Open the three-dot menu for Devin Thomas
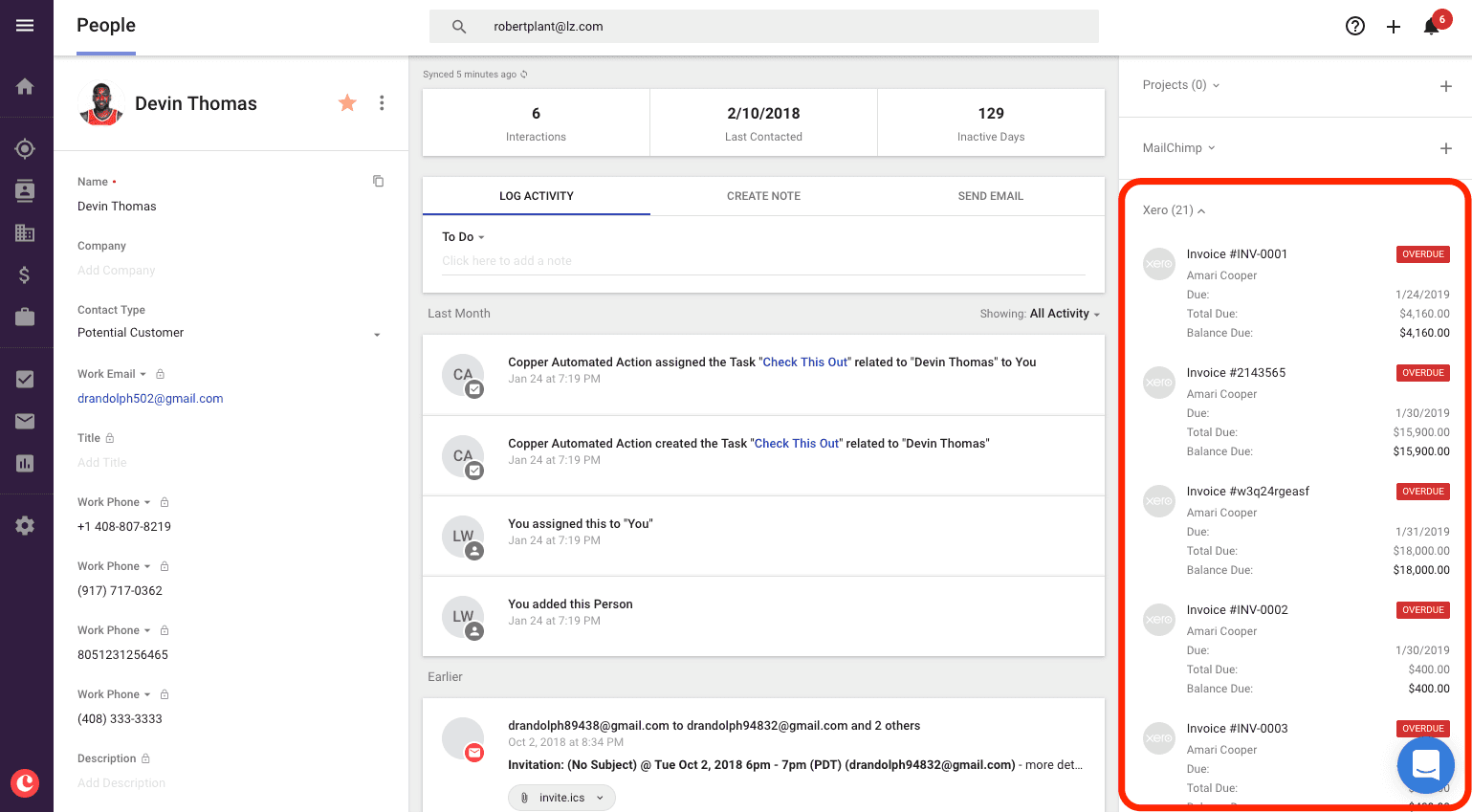The width and height of the screenshot is (1472, 812). pos(382,102)
